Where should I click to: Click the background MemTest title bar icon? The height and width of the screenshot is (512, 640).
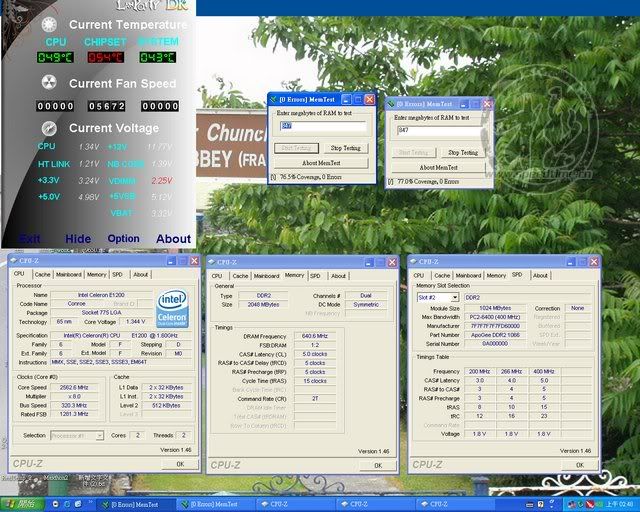pyautogui.click(x=391, y=104)
